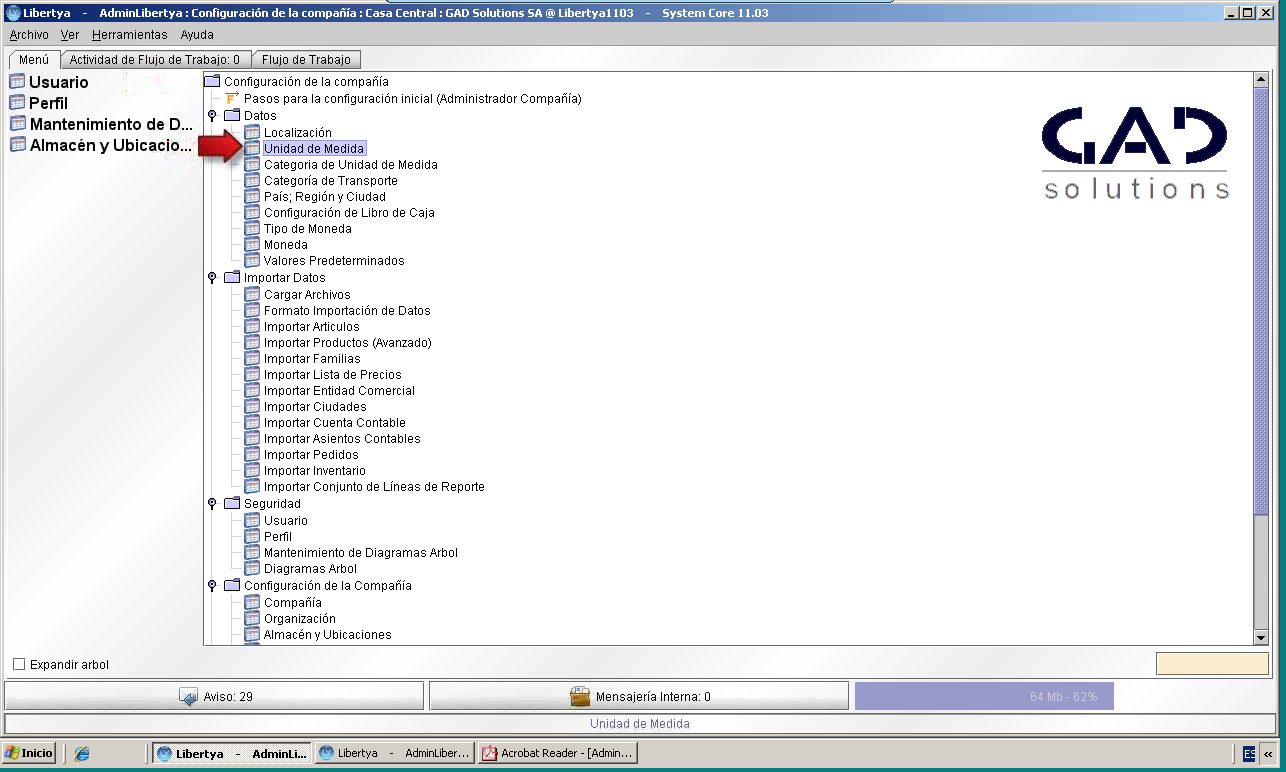The width and height of the screenshot is (1286, 772).
Task: Click the tree scrollbar up arrow
Action: tap(1261, 79)
